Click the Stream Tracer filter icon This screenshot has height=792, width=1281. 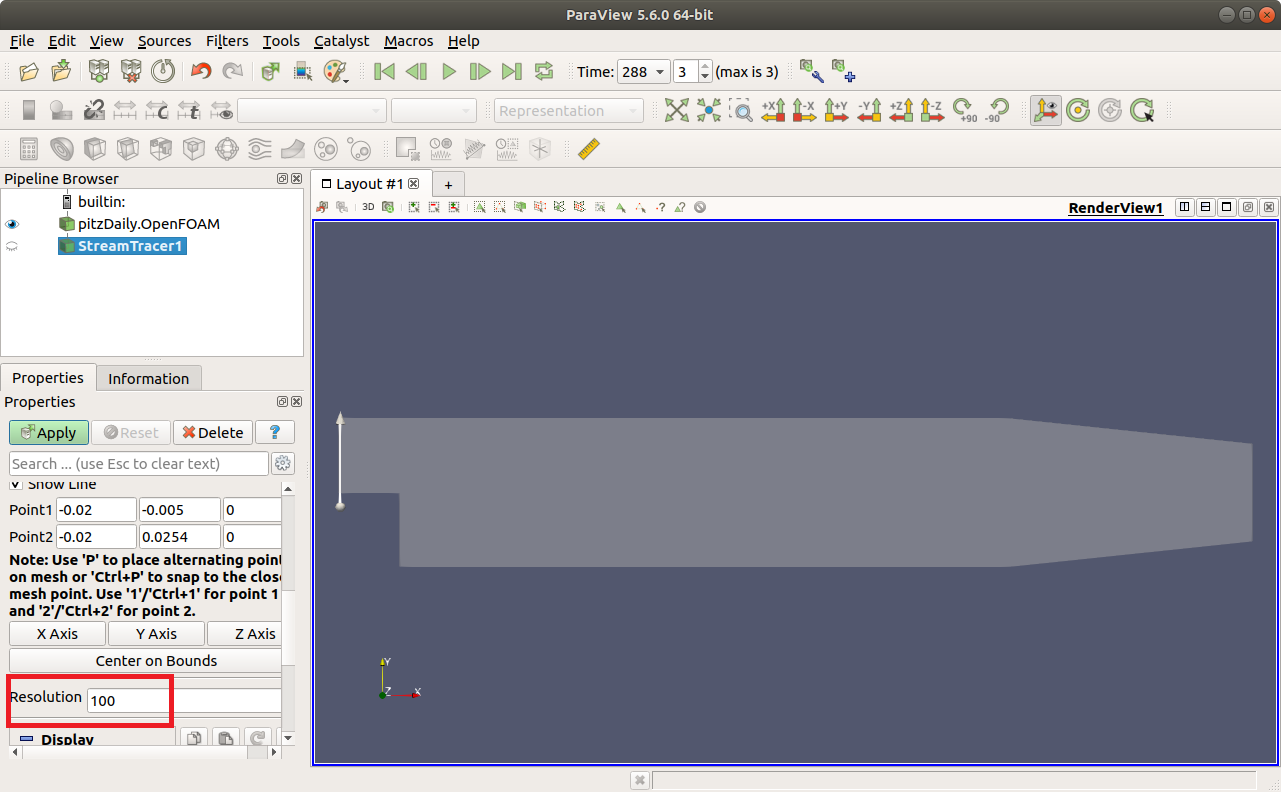click(x=259, y=149)
